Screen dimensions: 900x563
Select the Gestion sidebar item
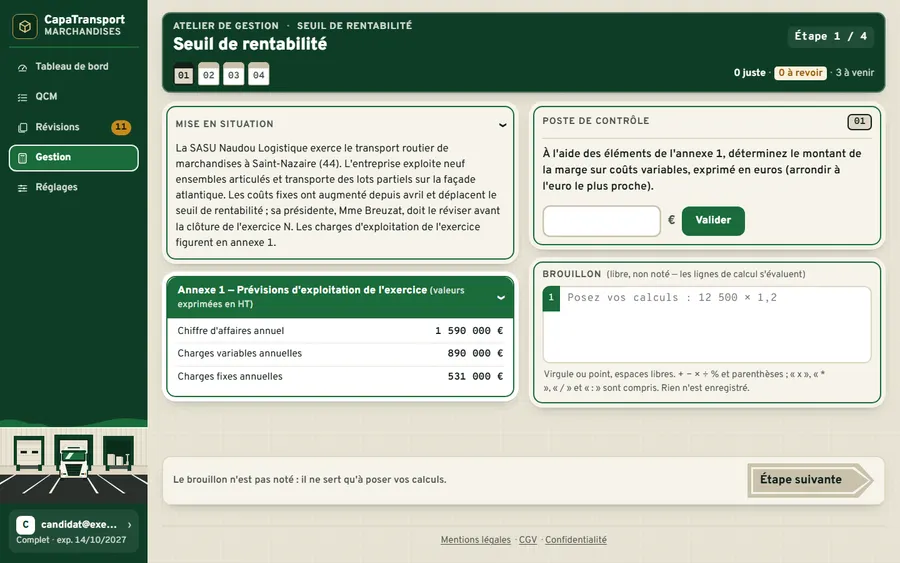tap(73, 157)
